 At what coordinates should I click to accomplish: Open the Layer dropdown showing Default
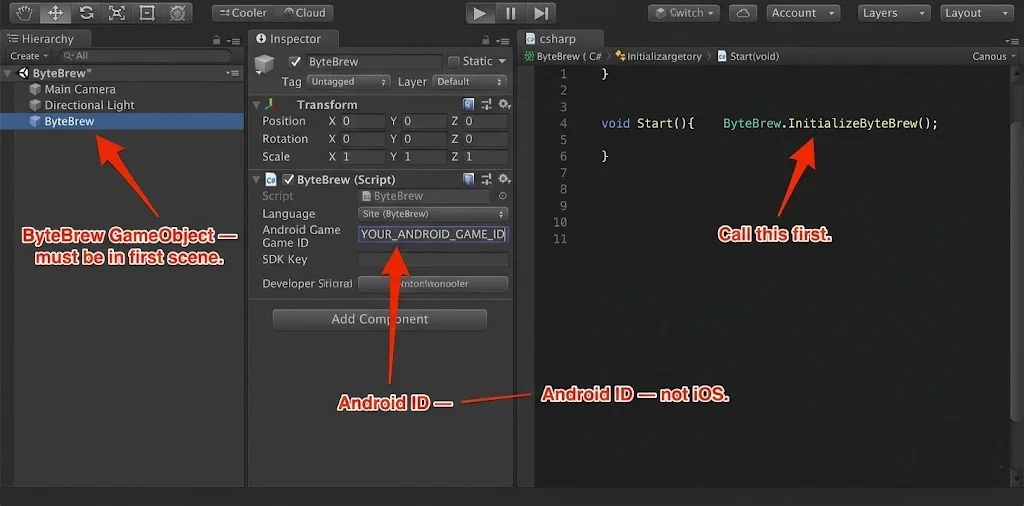coord(469,82)
